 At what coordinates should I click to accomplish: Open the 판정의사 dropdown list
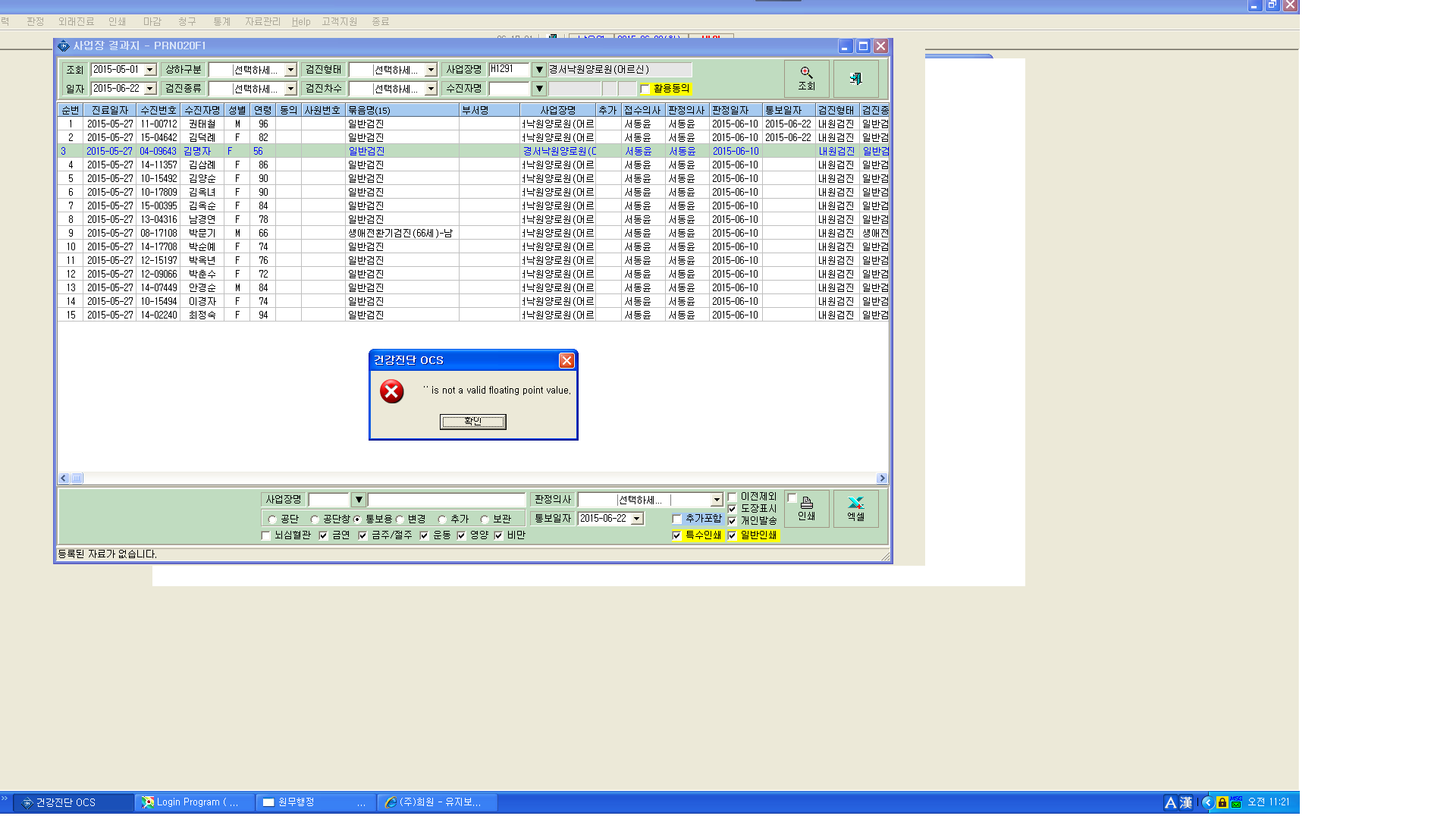[x=717, y=500]
